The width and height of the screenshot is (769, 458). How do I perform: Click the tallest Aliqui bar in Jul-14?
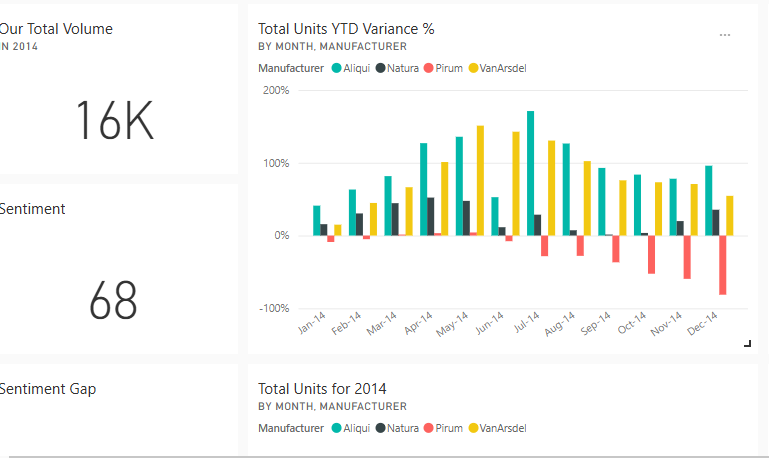(530, 173)
